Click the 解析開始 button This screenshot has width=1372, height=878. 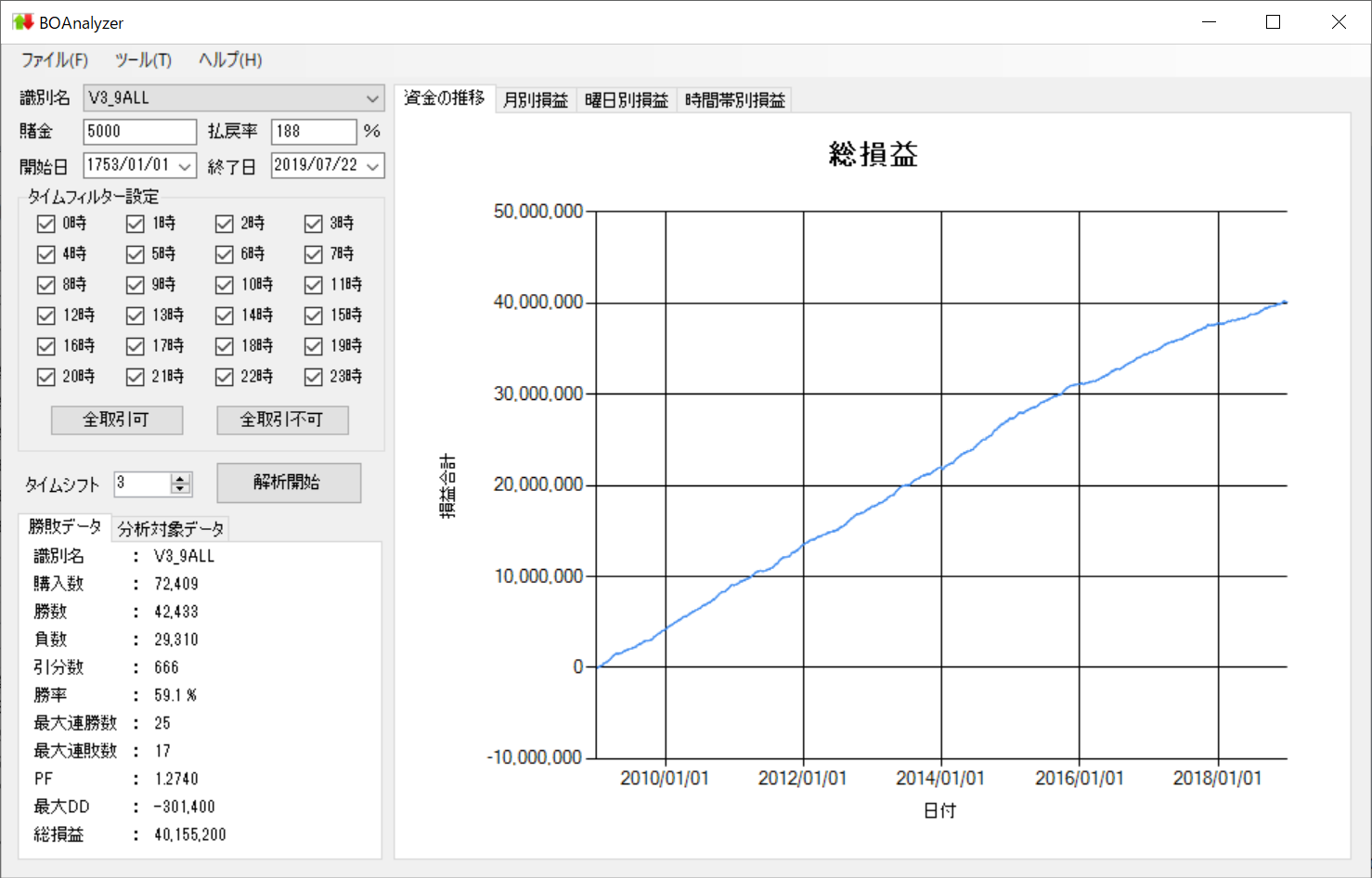pos(289,483)
